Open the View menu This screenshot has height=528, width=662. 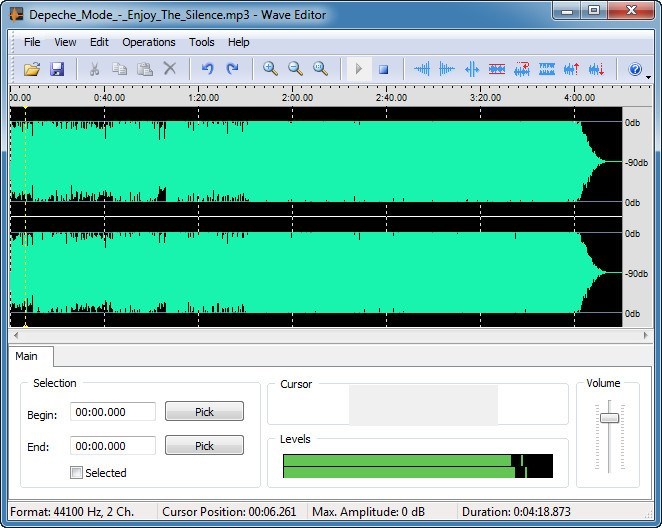coord(65,42)
